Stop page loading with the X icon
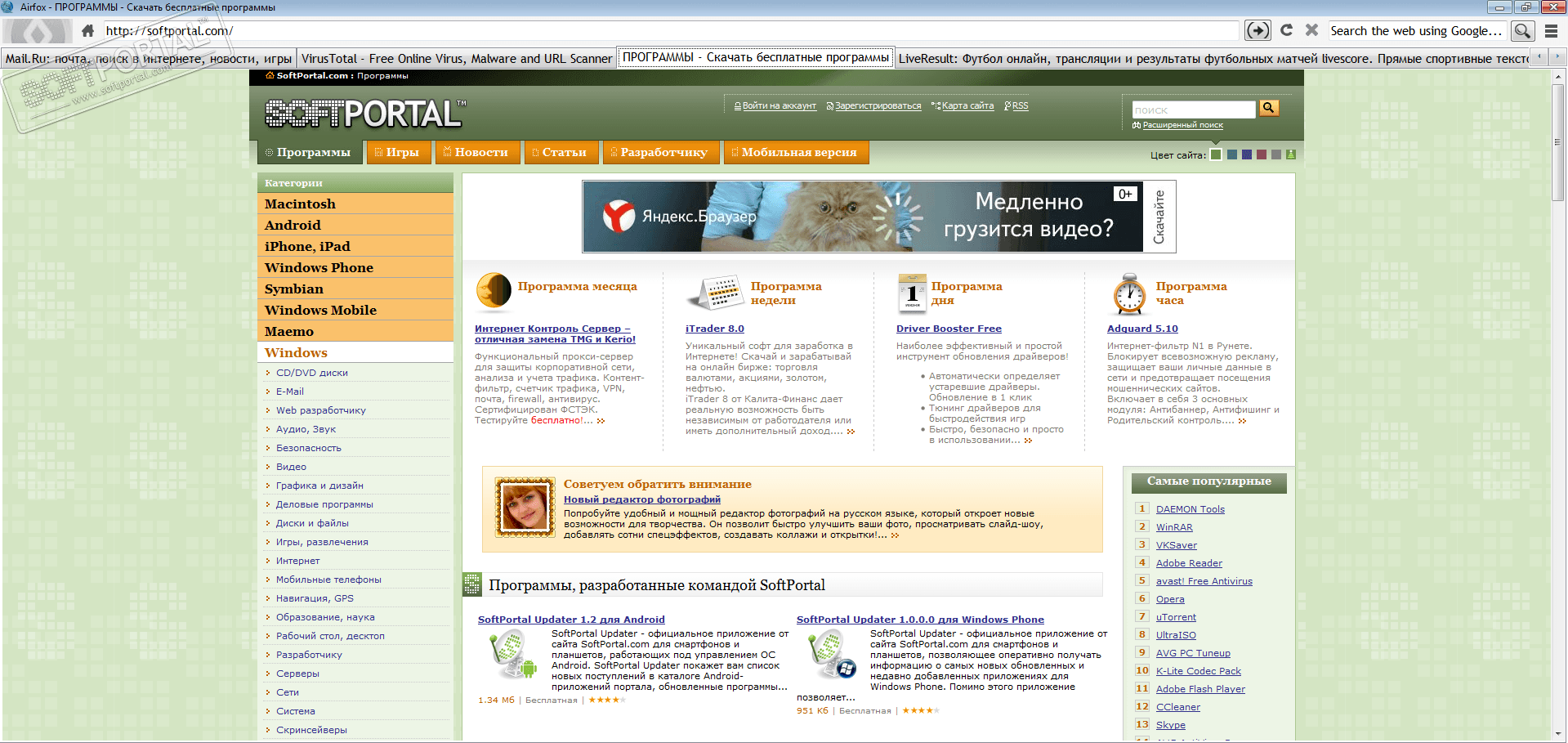This screenshot has width=1568, height=743. (1311, 30)
